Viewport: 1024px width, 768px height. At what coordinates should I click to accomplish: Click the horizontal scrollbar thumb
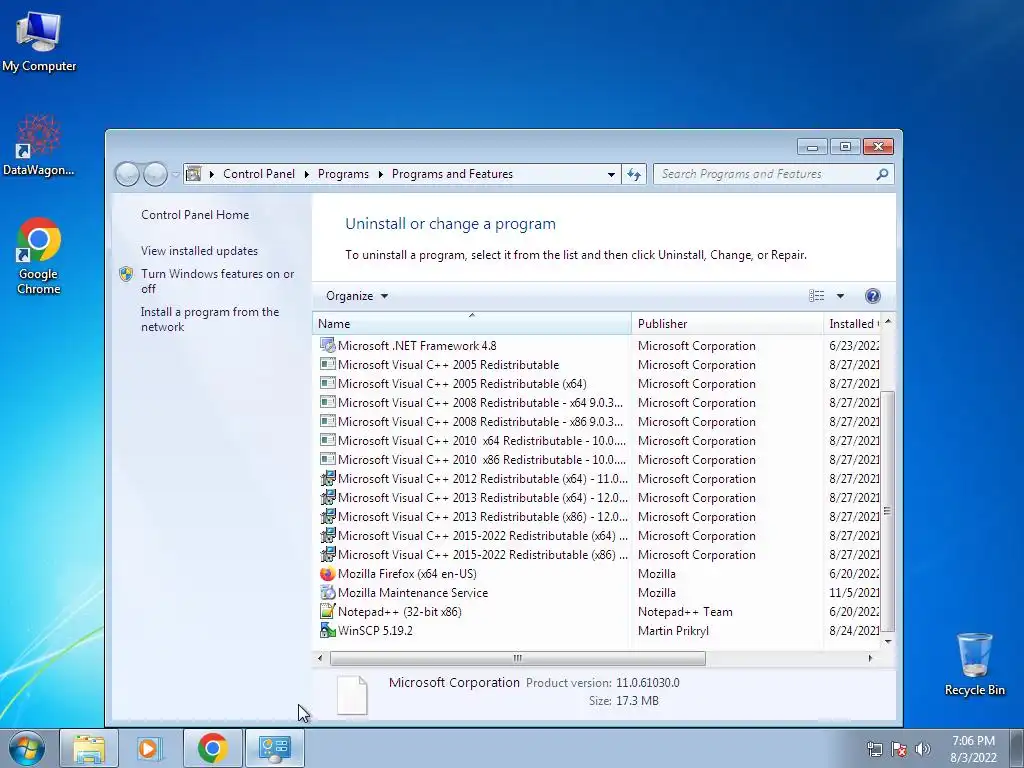[517, 658]
